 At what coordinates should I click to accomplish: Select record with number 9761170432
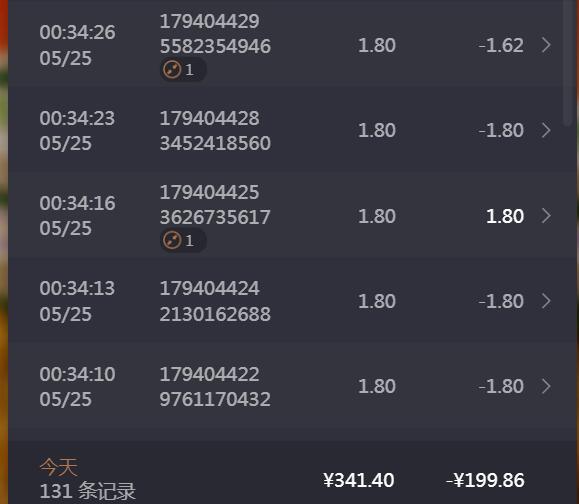pyautogui.click(x=215, y=400)
